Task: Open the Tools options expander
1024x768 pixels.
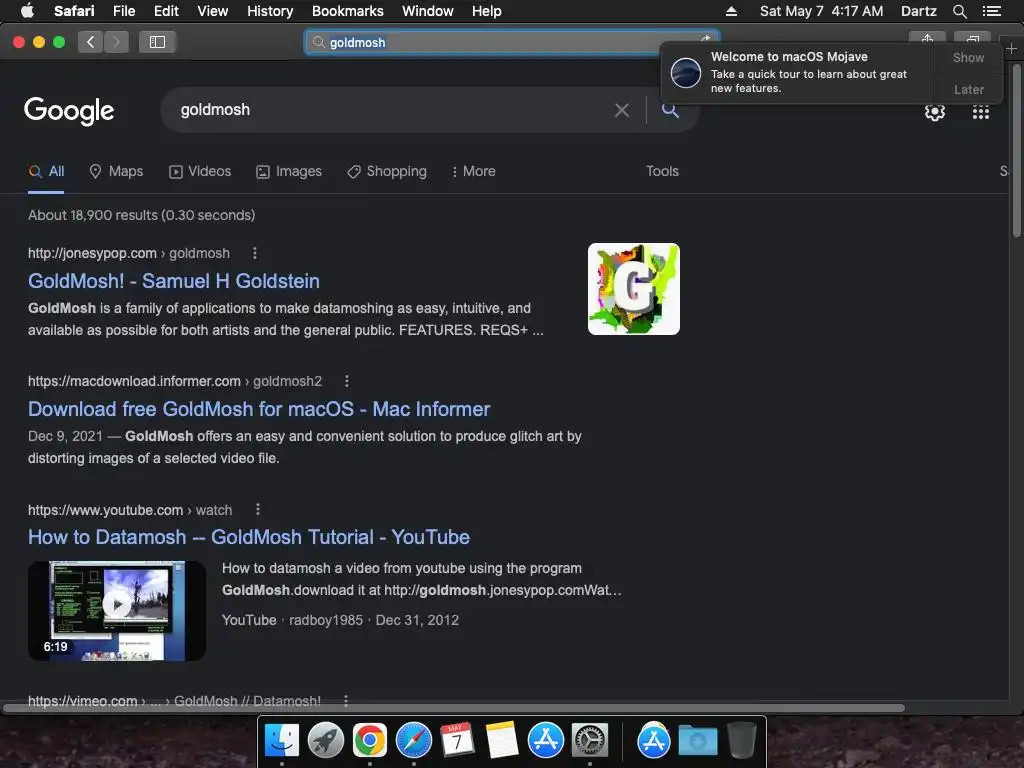Action: [662, 172]
